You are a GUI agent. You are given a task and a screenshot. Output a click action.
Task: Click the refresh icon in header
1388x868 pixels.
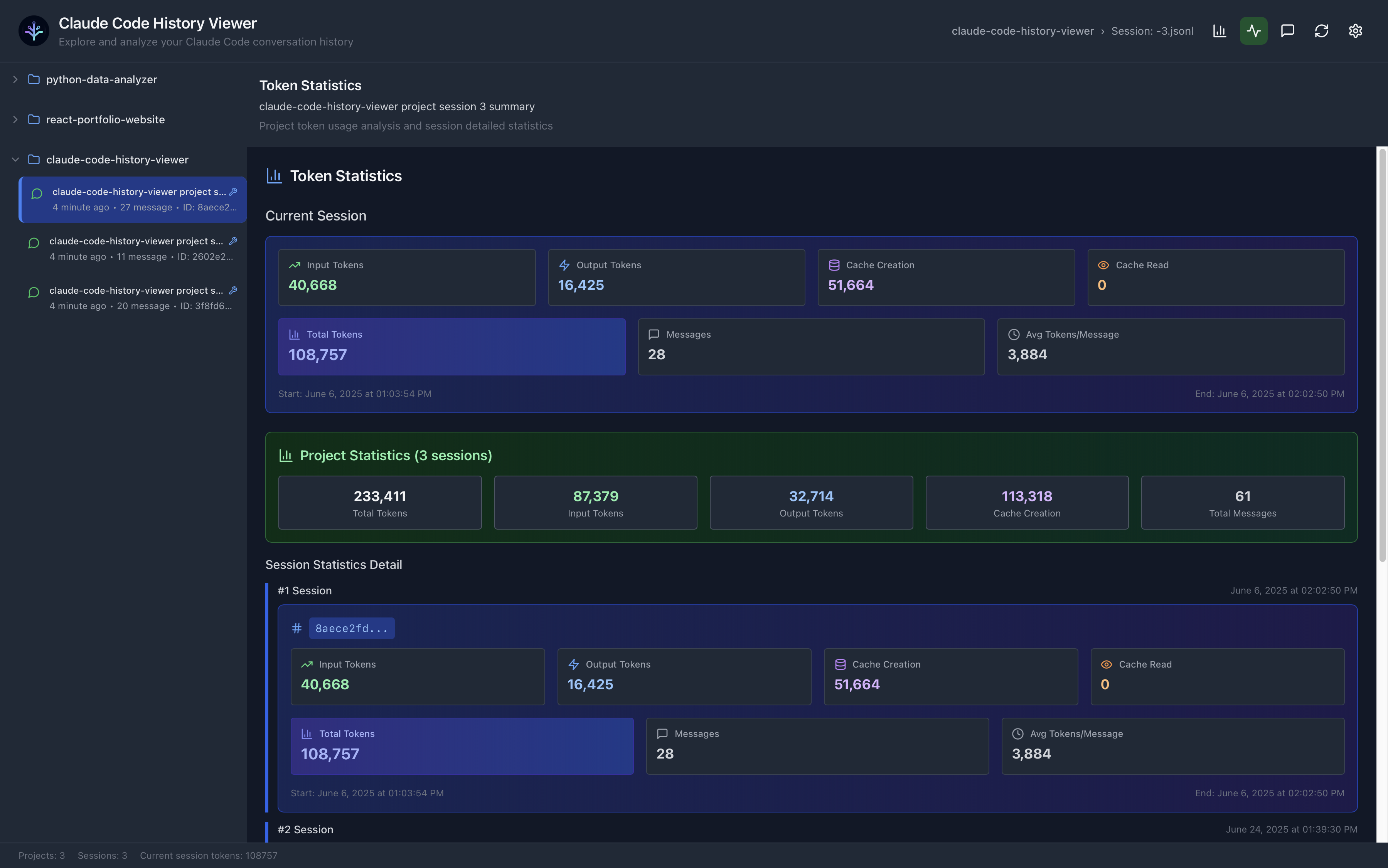point(1321,31)
